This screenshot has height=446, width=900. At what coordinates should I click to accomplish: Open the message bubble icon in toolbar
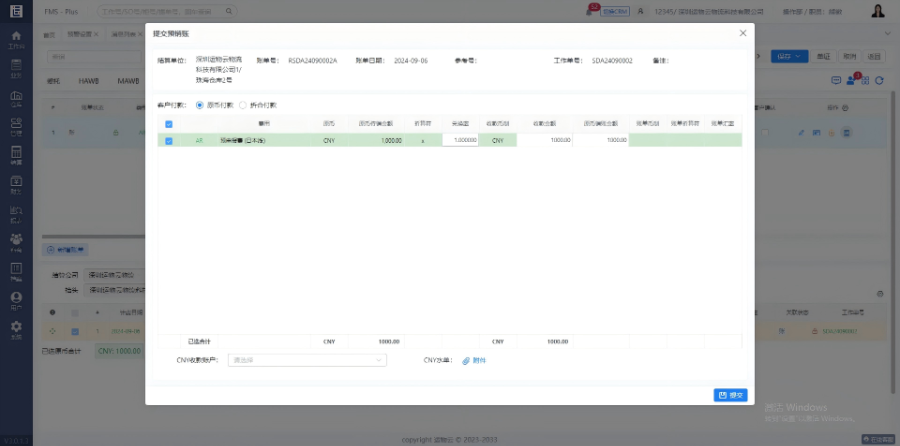[836, 80]
